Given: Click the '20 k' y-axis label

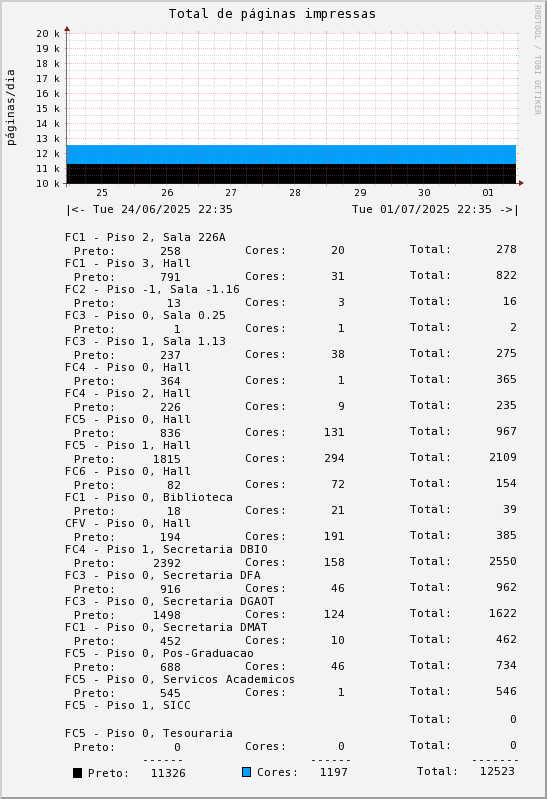Looking at the screenshot, I should [x=48, y=34].
